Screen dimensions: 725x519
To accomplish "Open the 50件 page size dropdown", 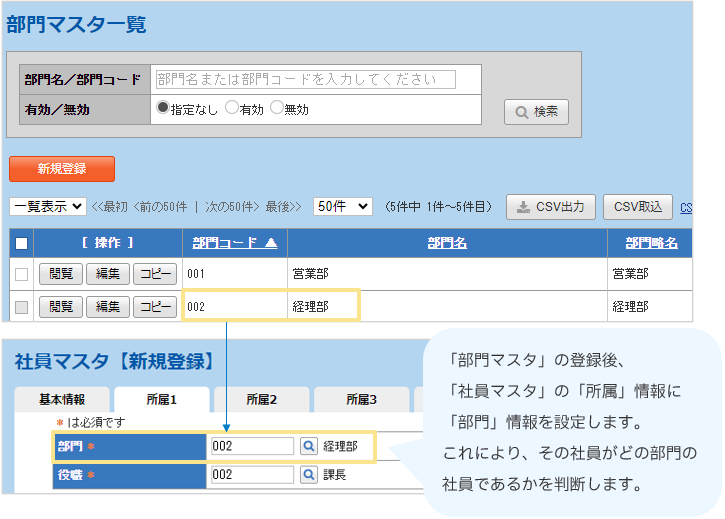I will pos(342,207).
